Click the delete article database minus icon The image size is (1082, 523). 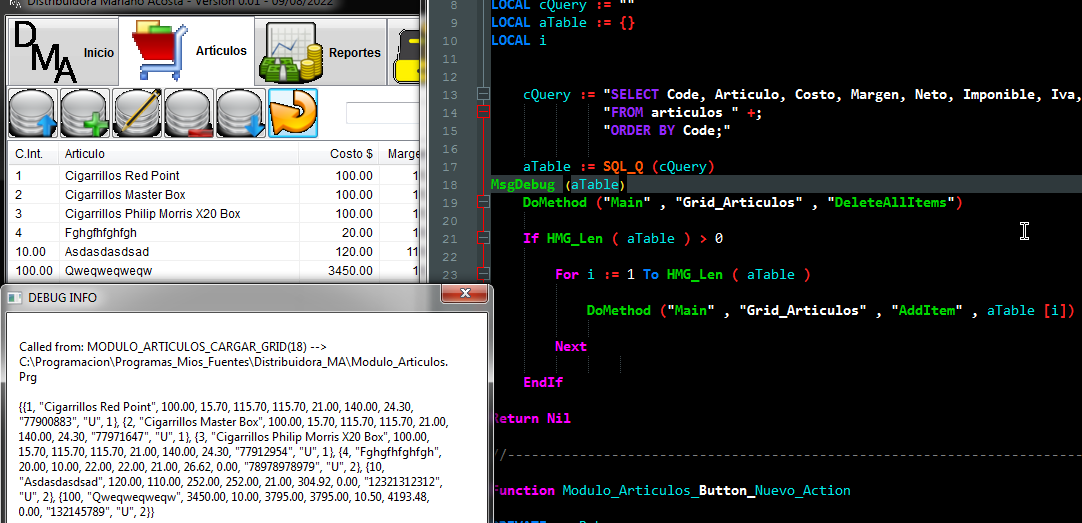[189, 113]
